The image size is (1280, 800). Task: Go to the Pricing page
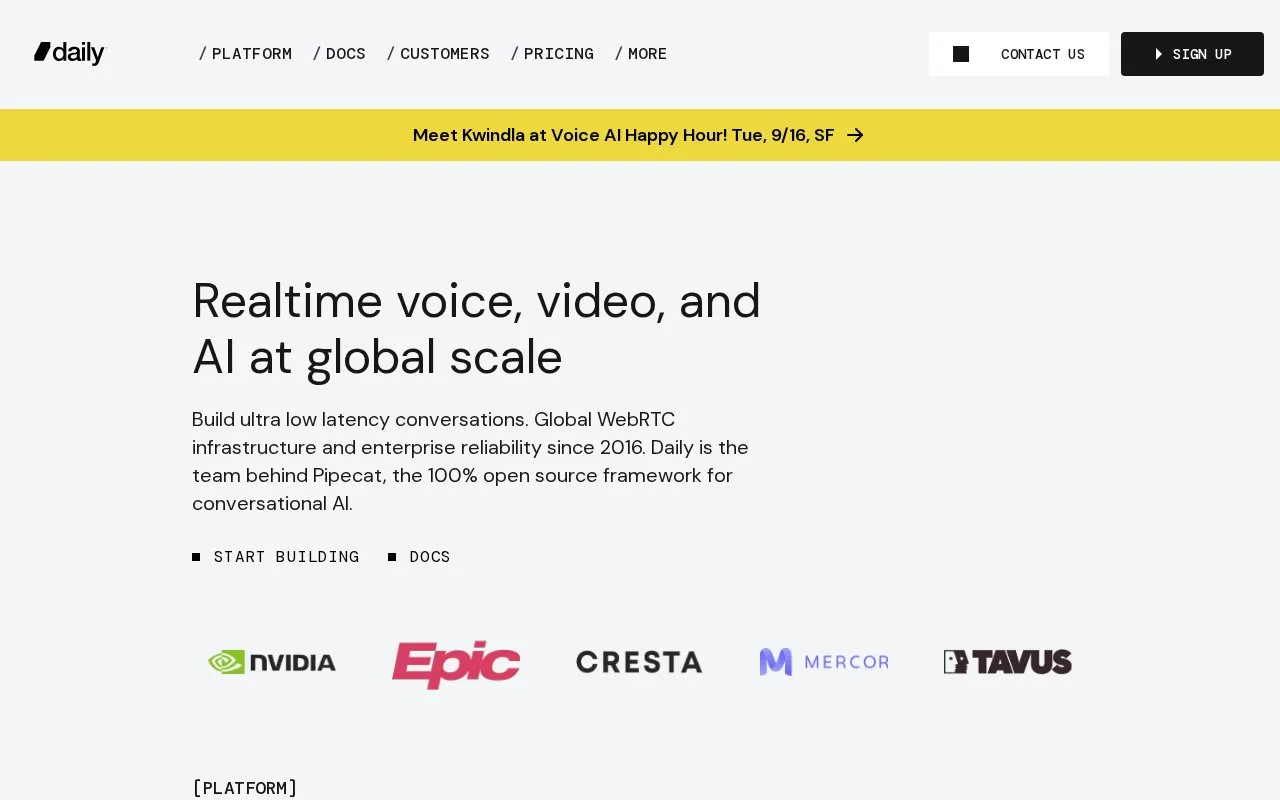[552, 54]
